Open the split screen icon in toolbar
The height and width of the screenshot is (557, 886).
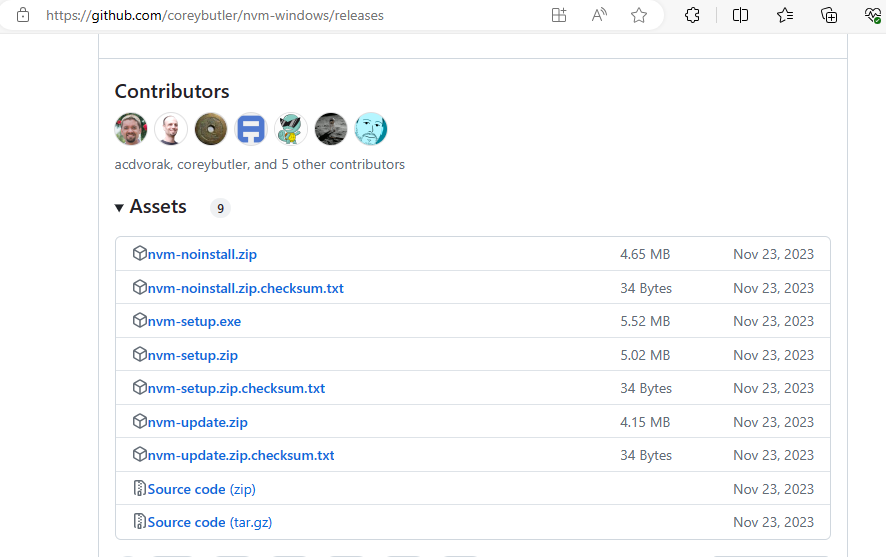740,15
